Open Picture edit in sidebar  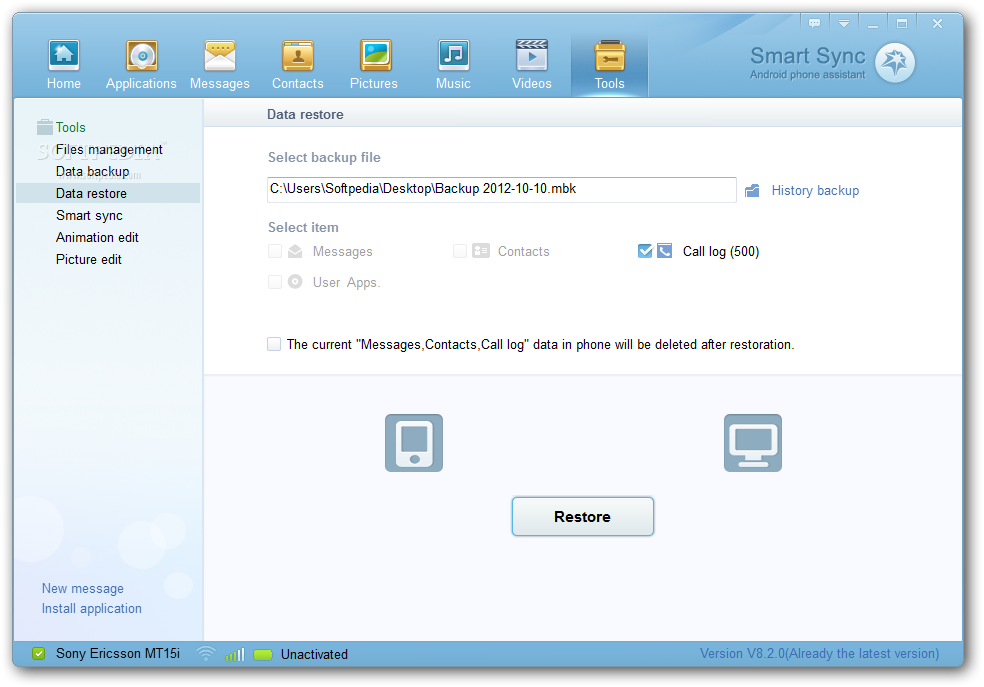click(x=88, y=259)
